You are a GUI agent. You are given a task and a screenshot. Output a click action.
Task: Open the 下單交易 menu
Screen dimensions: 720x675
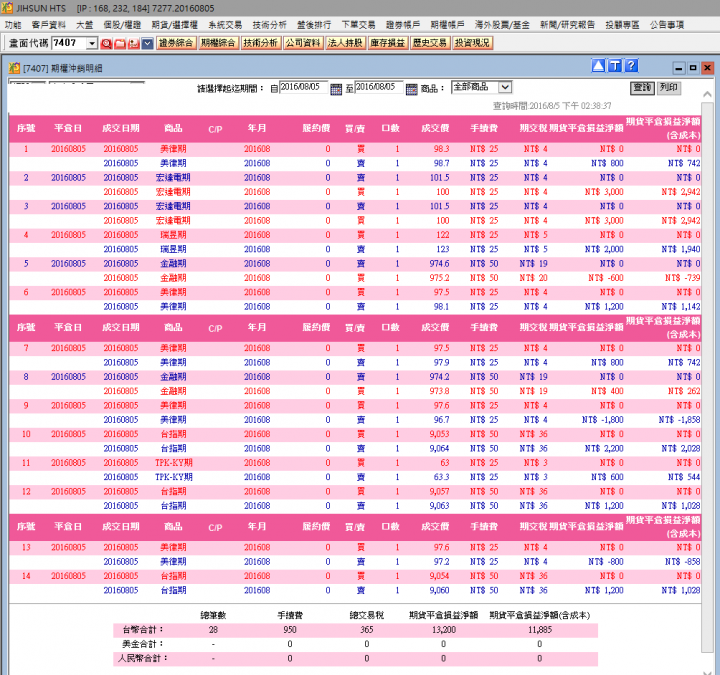click(x=358, y=25)
